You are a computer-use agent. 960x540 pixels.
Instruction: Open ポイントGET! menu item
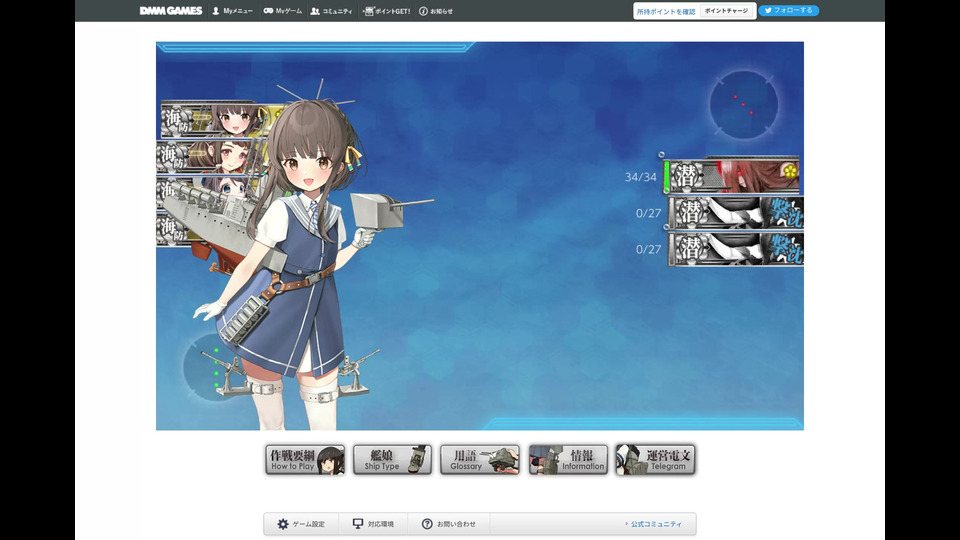386,11
